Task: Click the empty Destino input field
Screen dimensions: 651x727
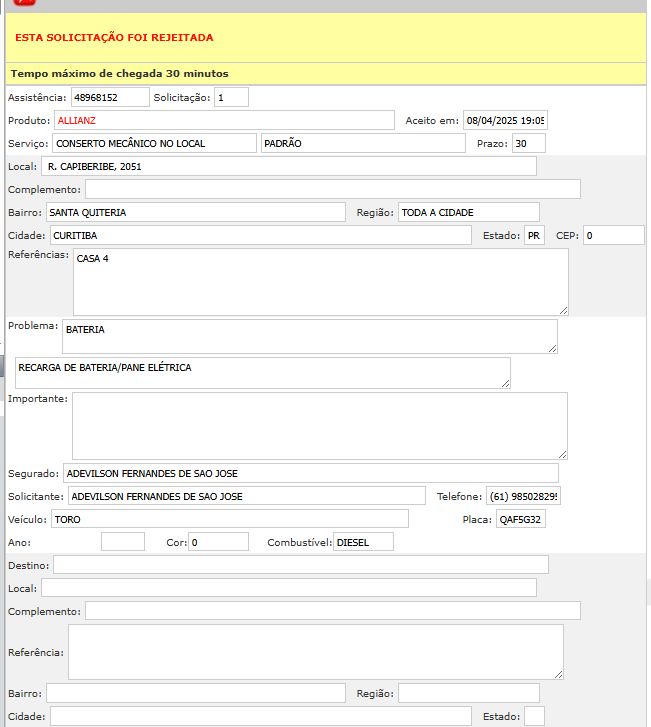Action: pos(300,565)
